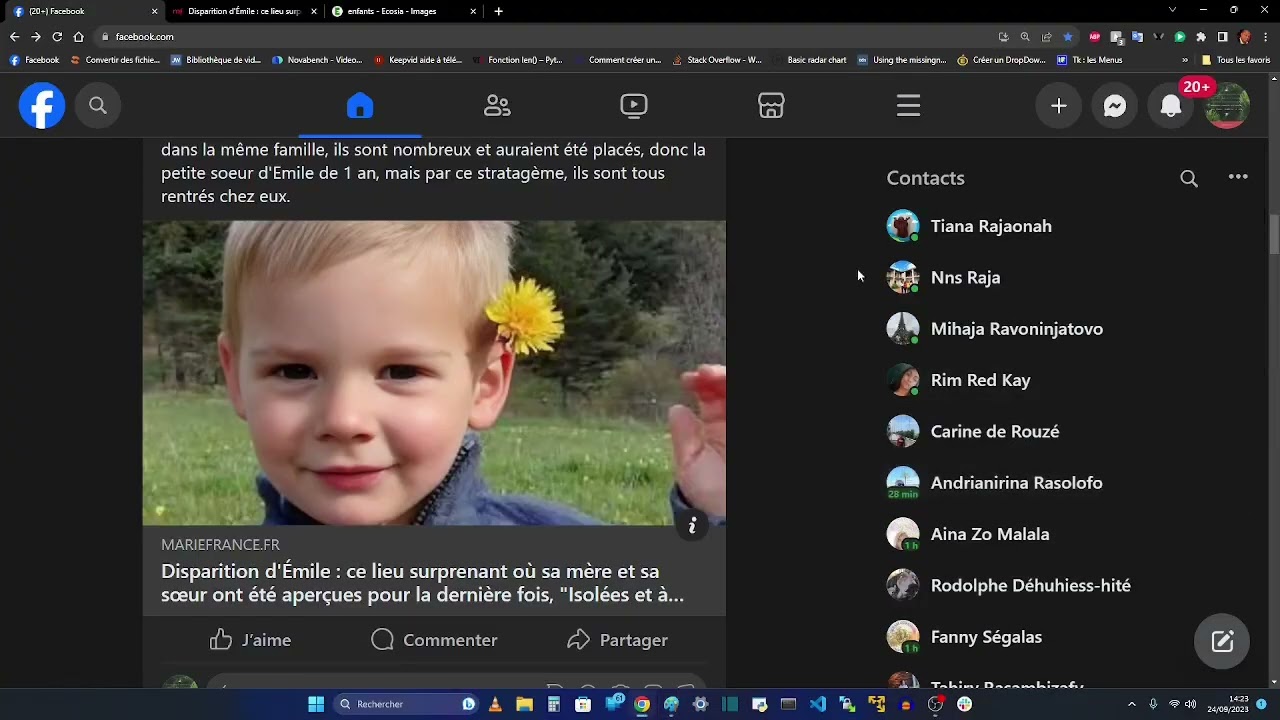
Task: Click the browser forward arrow
Action: pos(36,37)
